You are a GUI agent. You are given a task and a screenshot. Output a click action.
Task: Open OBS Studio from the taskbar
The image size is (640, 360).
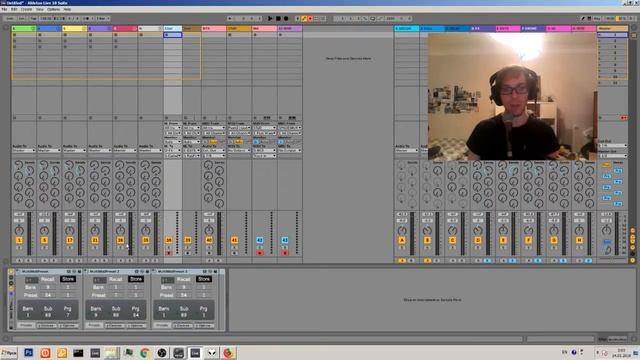(x=162, y=353)
